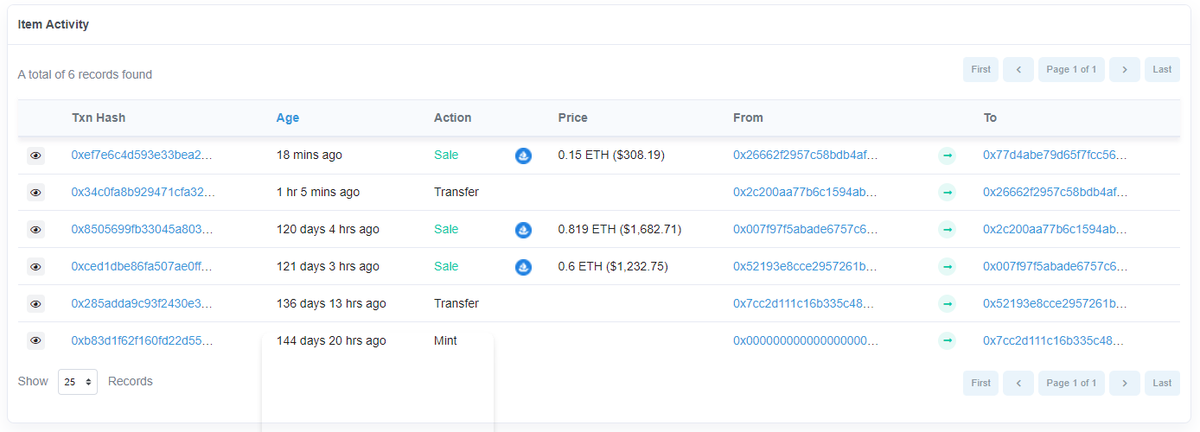Preview the 0xced1dbe86fa507ae0ff transaction via eye icon
This screenshot has width=1200, height=432.
click(x=36, y=267)
